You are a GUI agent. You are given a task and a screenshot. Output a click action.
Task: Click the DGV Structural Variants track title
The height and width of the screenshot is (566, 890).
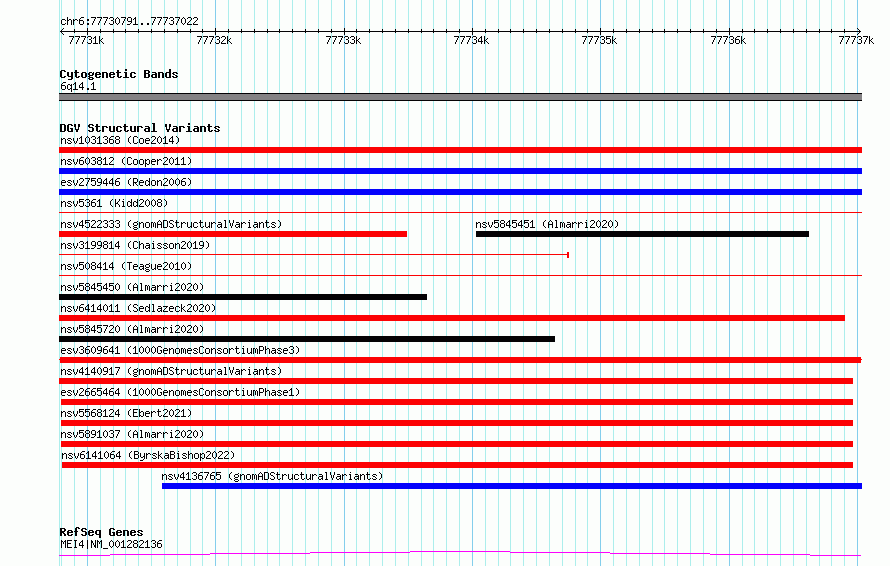click(140, 128)
